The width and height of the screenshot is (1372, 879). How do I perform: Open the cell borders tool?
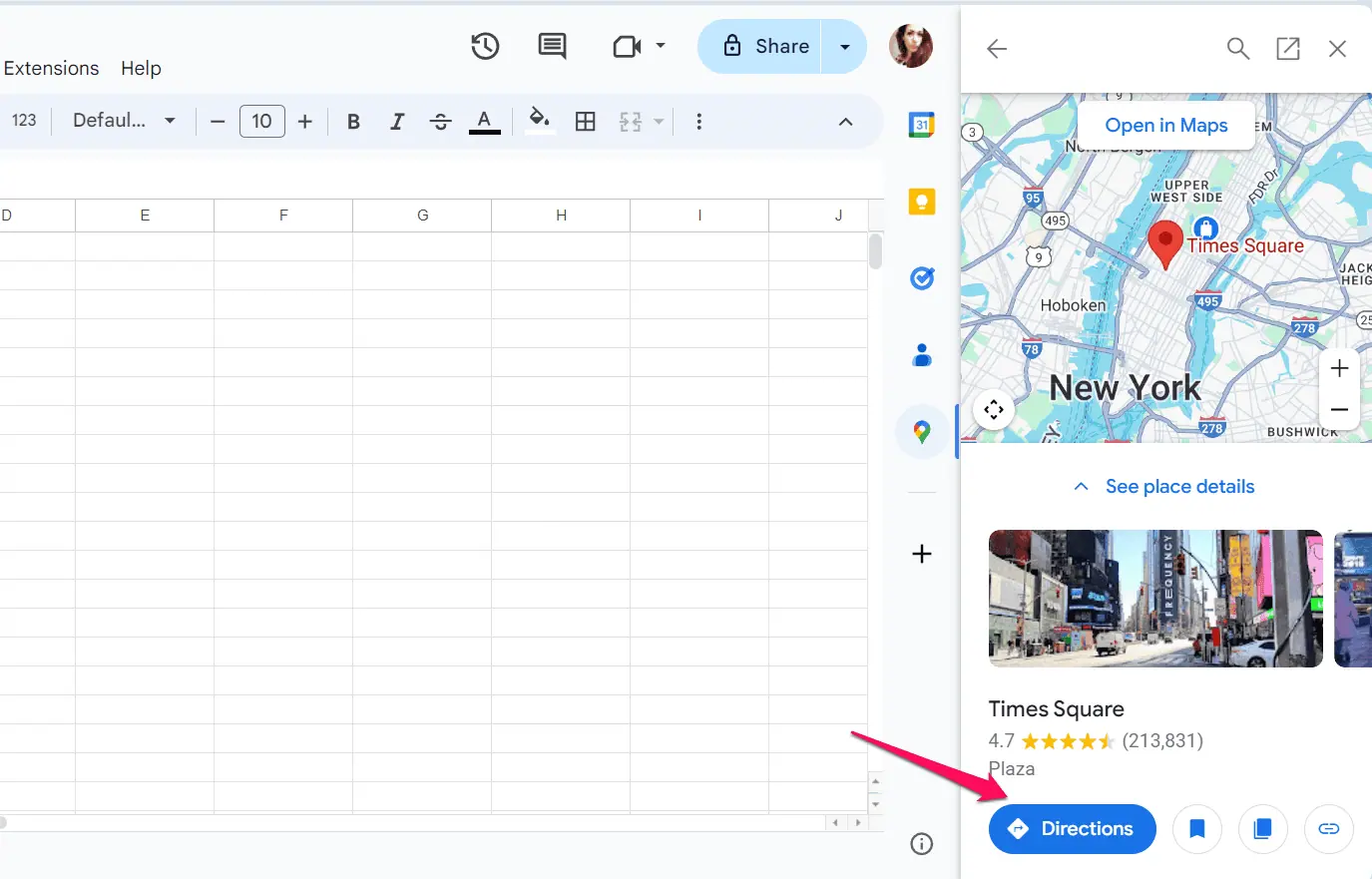(586, 122)
